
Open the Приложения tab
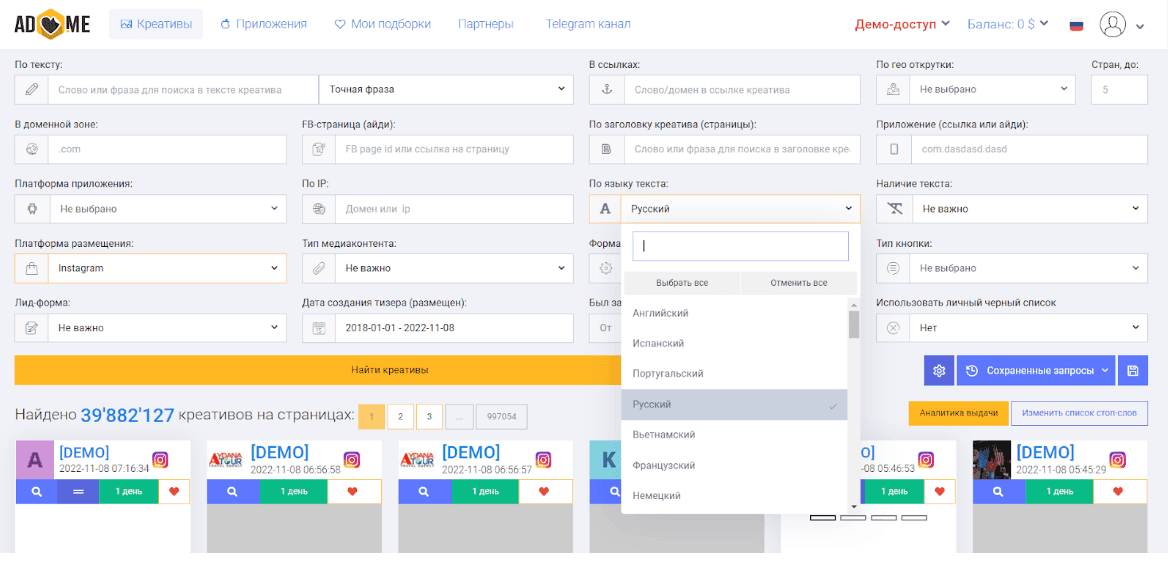[263, 24]
